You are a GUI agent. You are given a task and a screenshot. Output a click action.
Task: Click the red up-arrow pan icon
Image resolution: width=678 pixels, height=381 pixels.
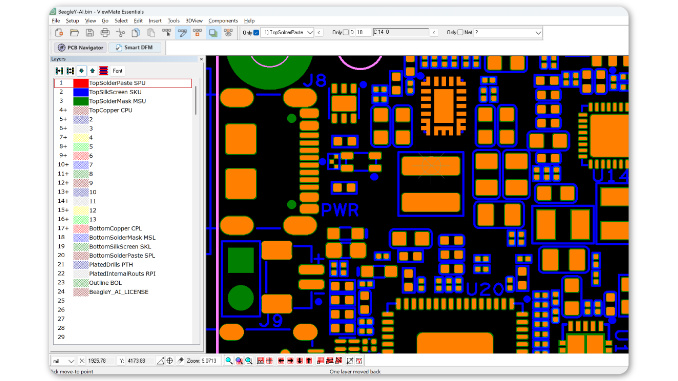309,361
